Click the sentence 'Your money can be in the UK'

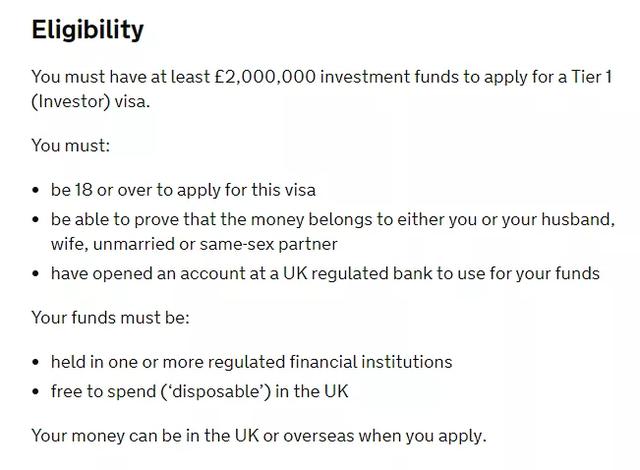coord(145,436)
